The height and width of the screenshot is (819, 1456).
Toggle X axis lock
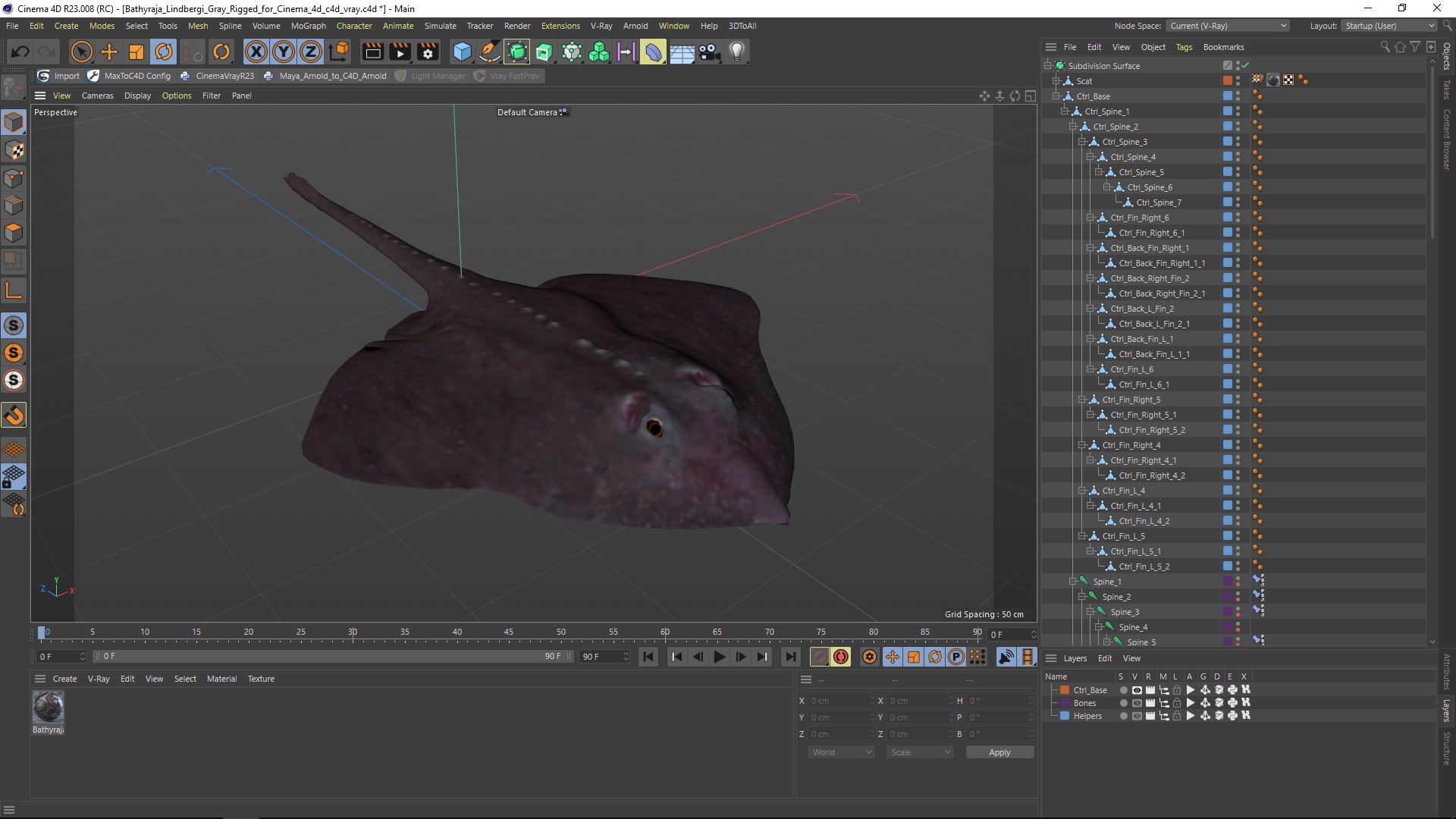pyautogui.click(x=256, y=52)
